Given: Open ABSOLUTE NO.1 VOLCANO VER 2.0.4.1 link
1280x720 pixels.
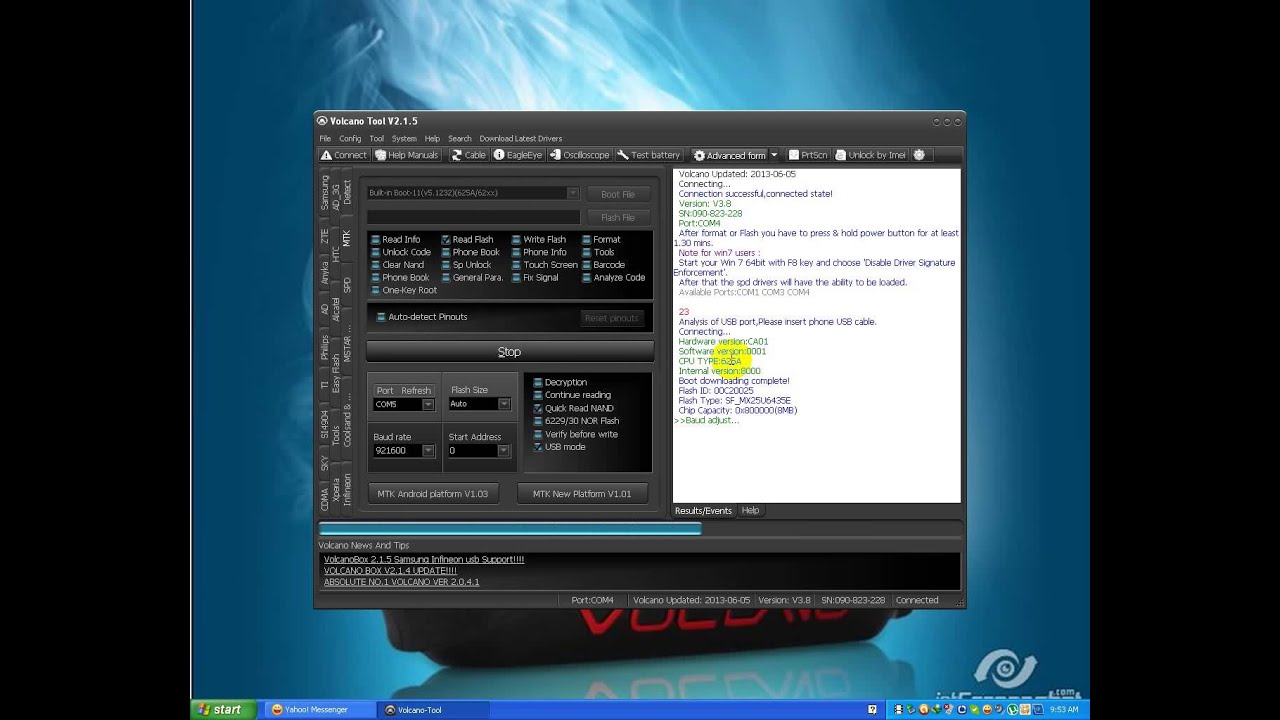Looking at the screenshot, I should coord(401,582).
